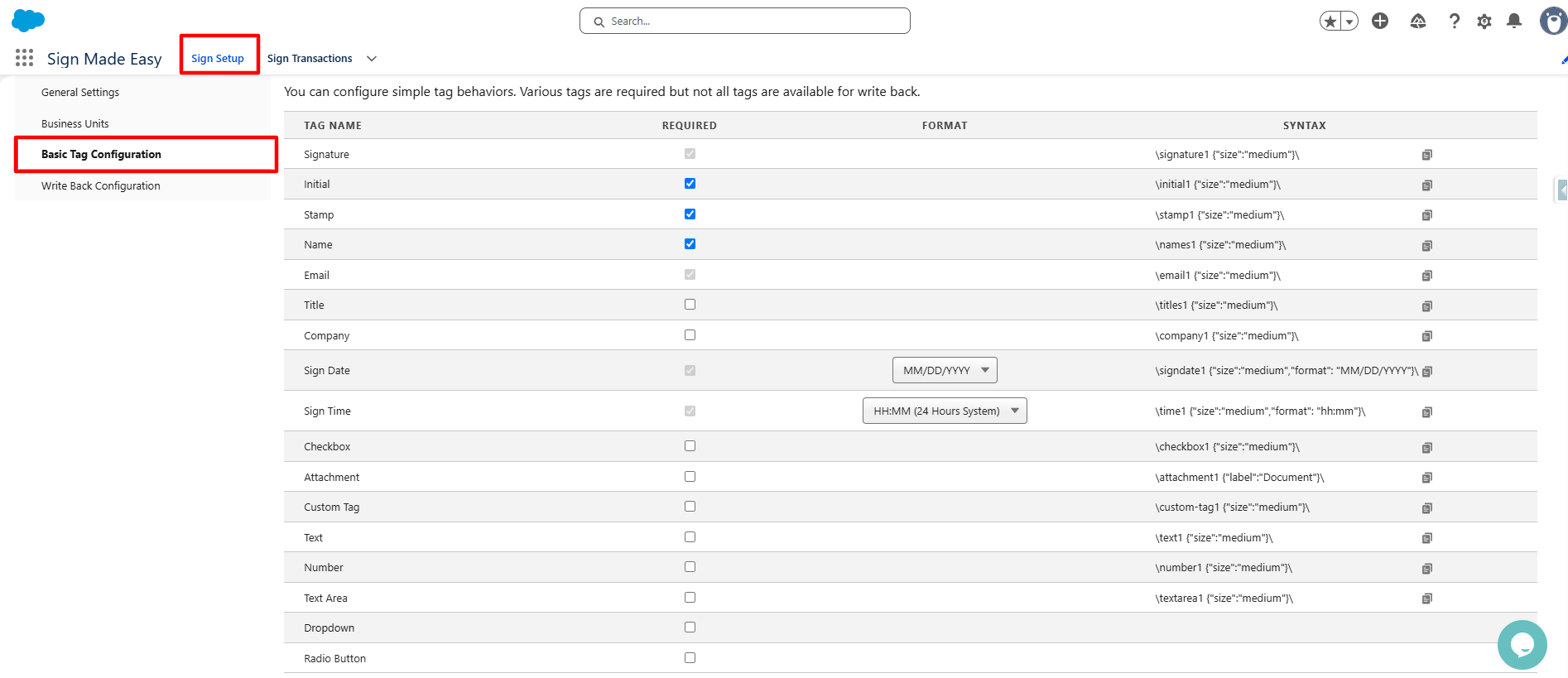Copy the Text Area tag syntax
This screenshot has height=678, width=1568.
pyautogui.click(x=1427, y=599)
